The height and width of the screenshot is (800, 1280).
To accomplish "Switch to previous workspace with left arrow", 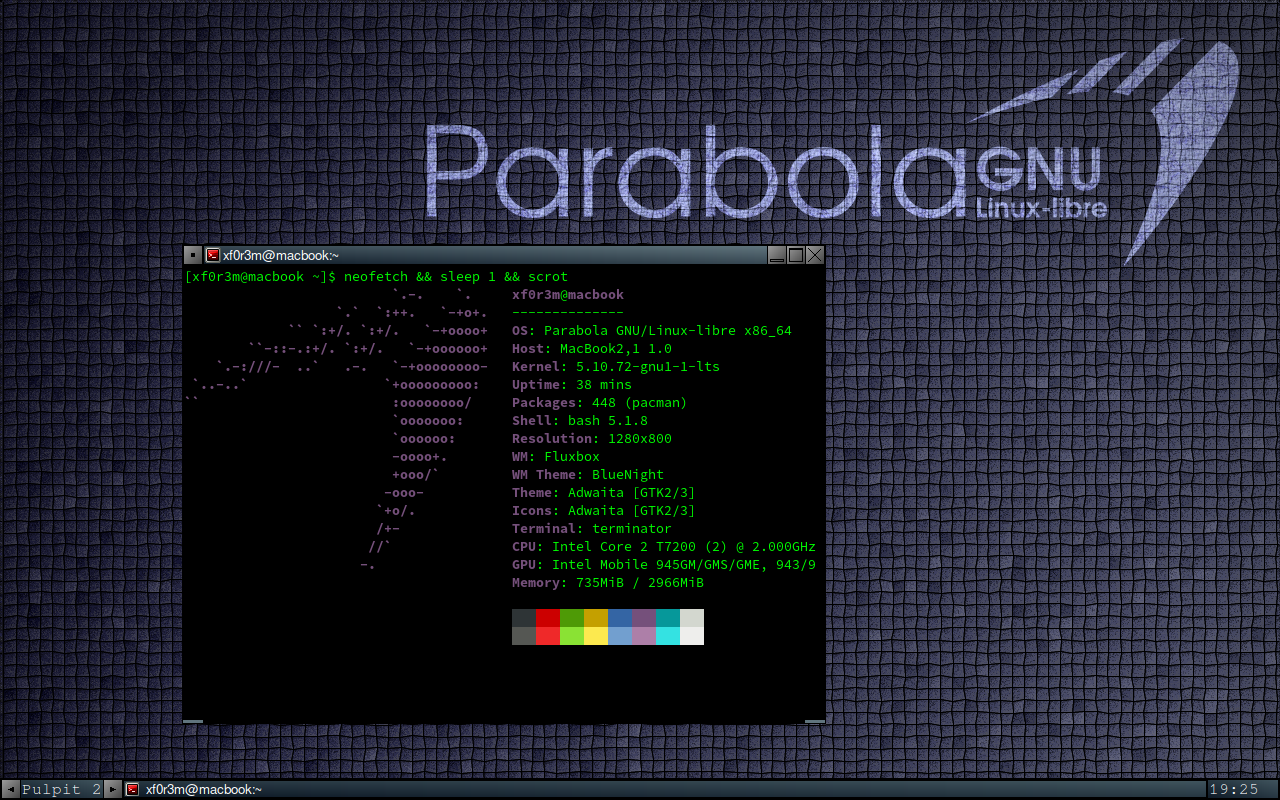I will (x=10, y=789).
